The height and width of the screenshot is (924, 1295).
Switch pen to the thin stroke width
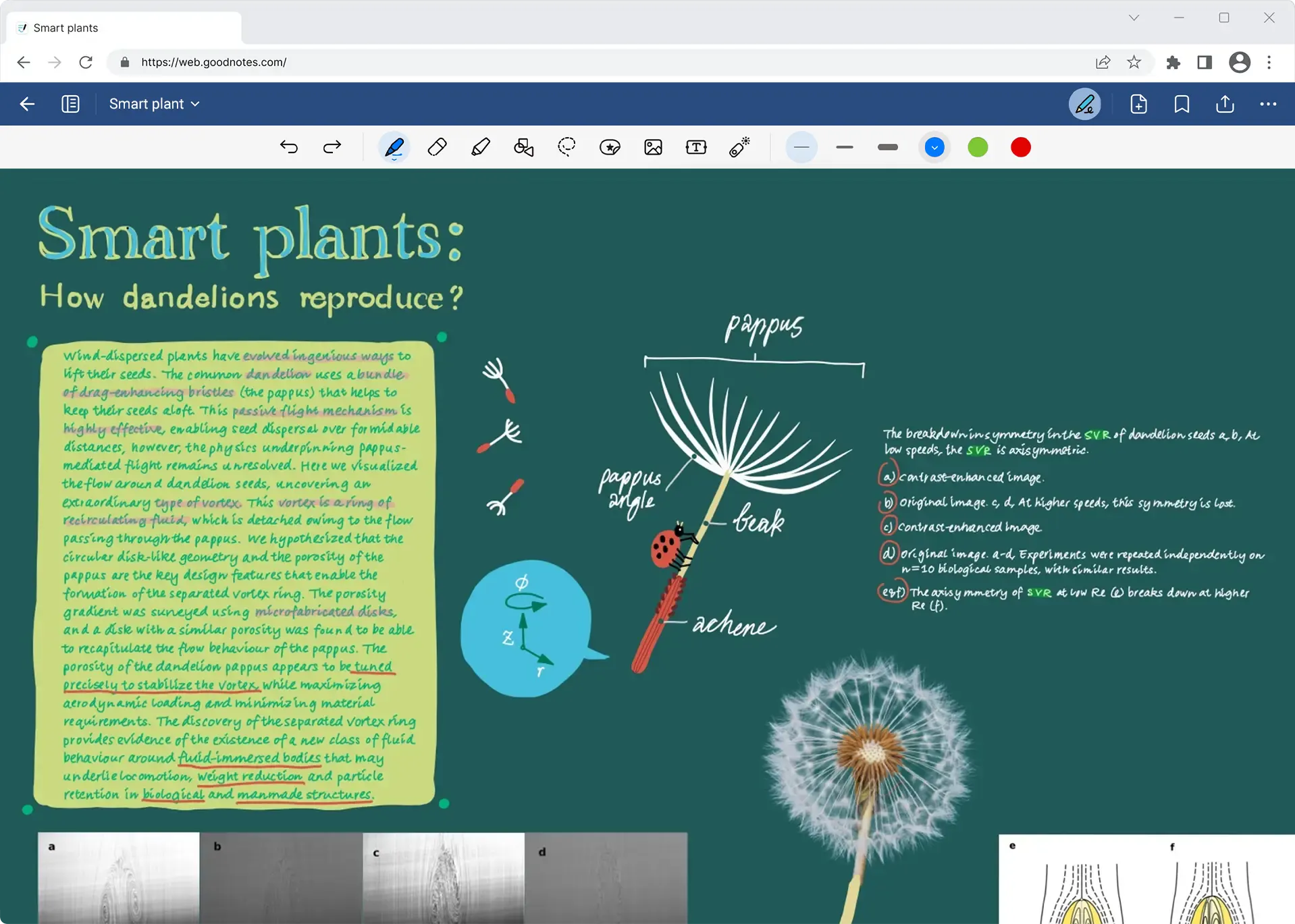click(x=801, y=147)
